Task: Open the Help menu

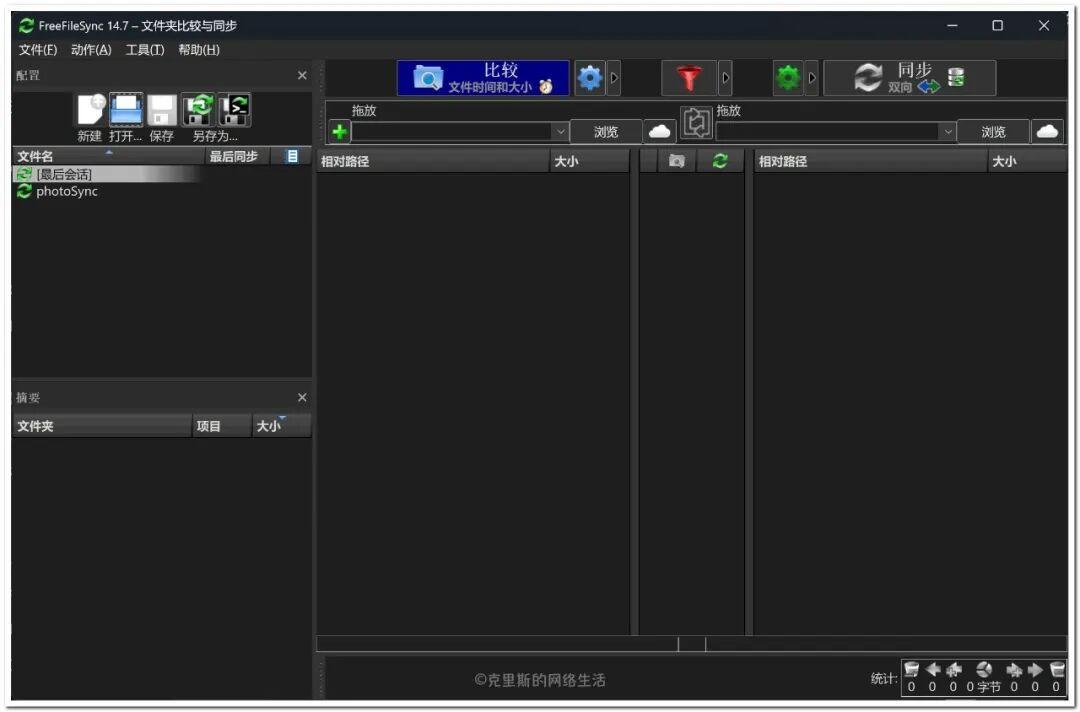Action: [199, 50]
